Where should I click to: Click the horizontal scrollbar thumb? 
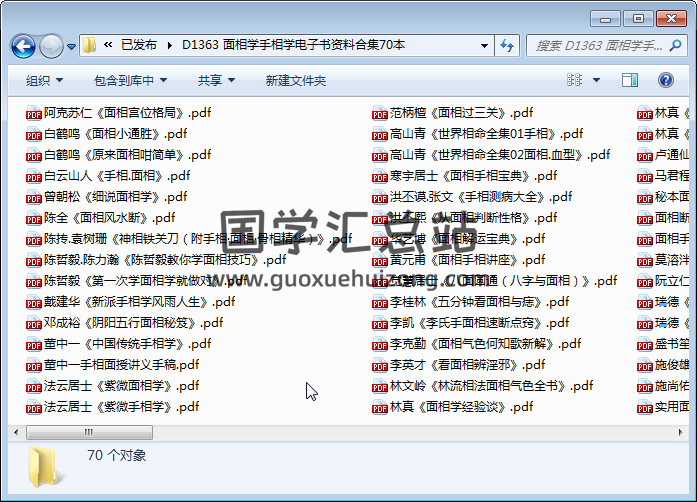[x=89, y=432]
